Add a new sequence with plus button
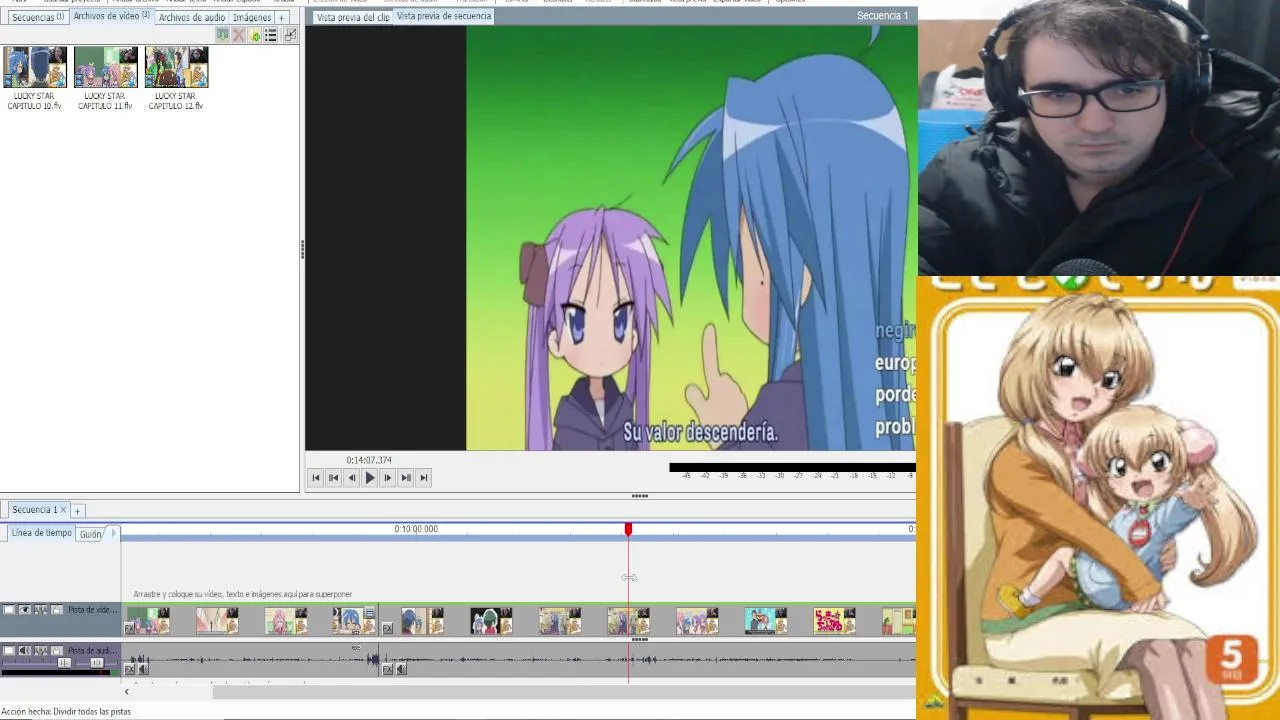This screenshot has height=720, width=1280. pyautogui.click(x=77, y=511)
